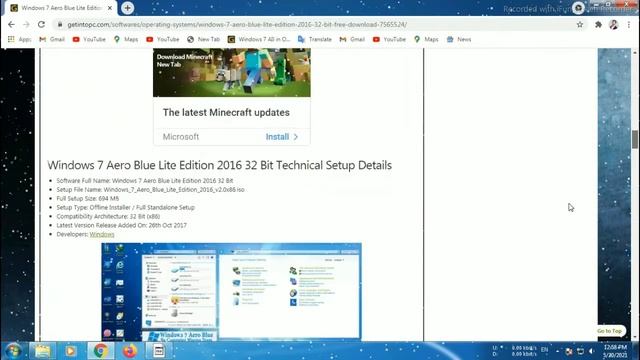Open the media player taskbar icon
Image resolution: width=640 pixels, height=360 pixels.
pos(71,351)
